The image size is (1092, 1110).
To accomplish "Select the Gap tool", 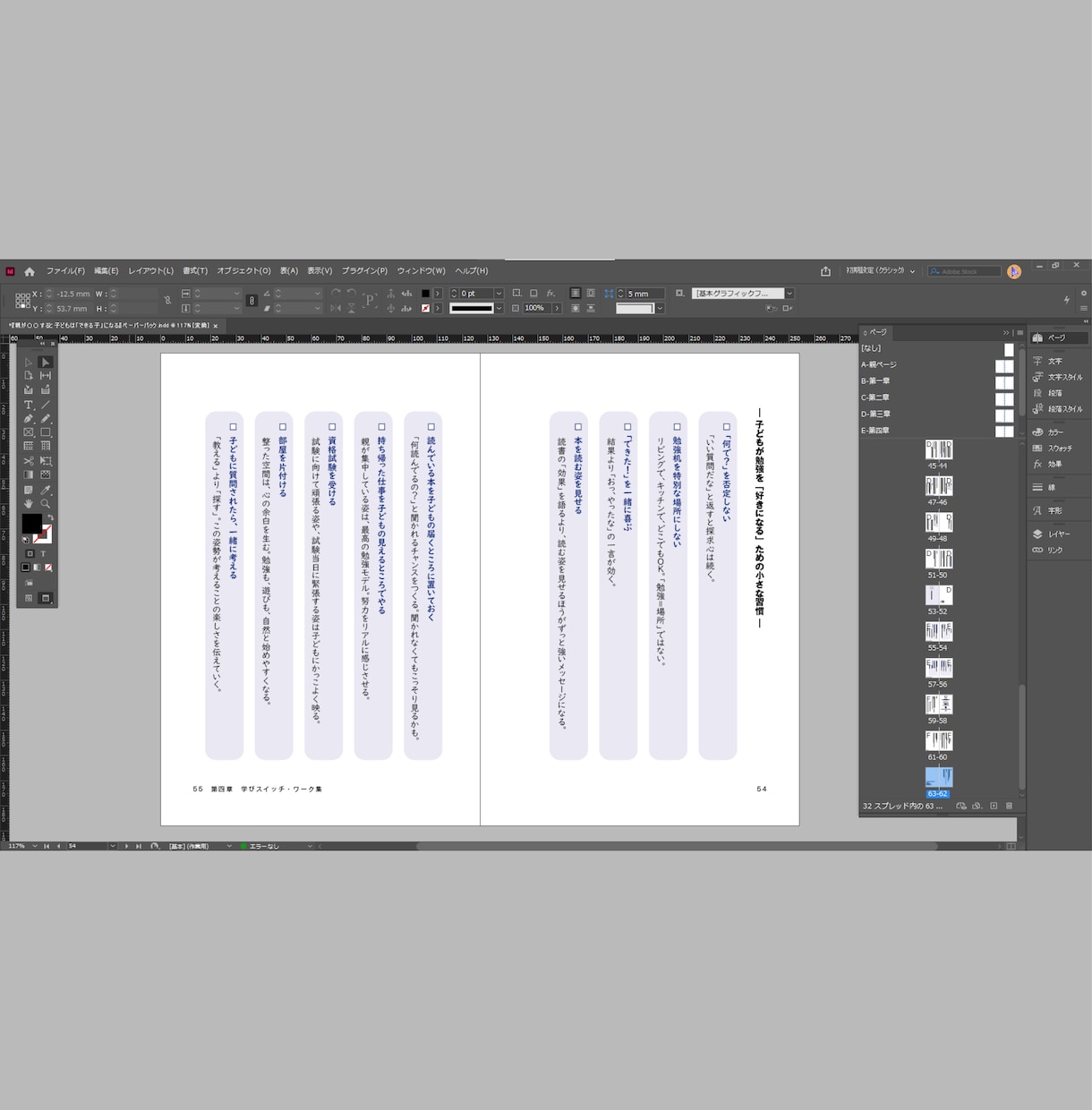I will [46, 376].
